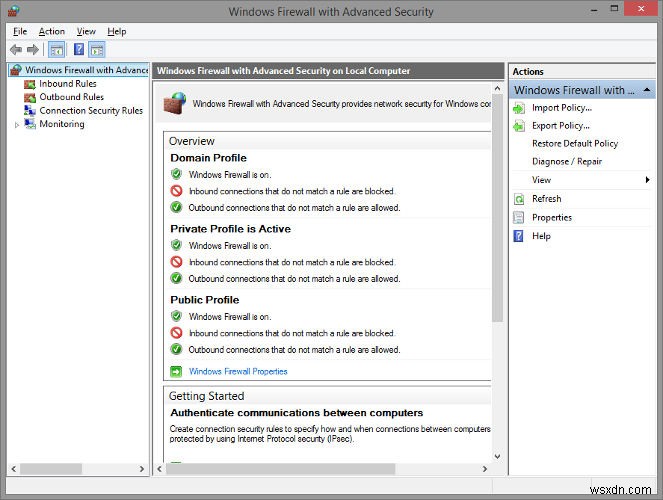The width and height of the screenshot is (663, 500).
Task: Click the Refresh icon in Actions
Action: [x=519, y=199]
